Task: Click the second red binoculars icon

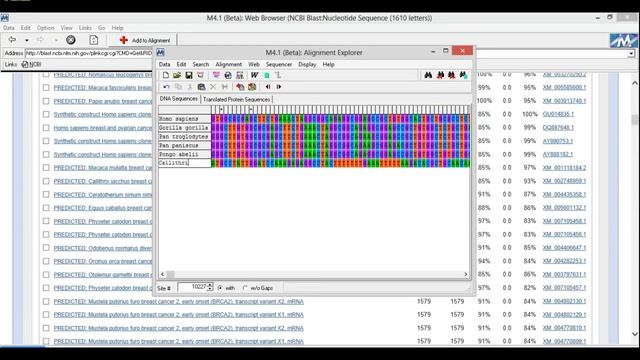Action: click(x=451, y=75)
